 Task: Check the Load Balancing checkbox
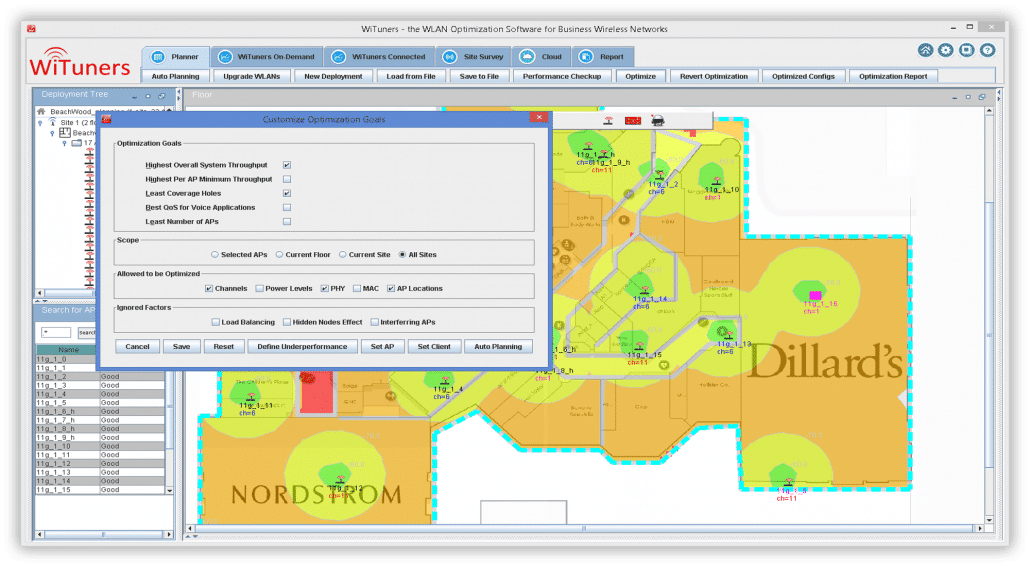pos(215,322)
